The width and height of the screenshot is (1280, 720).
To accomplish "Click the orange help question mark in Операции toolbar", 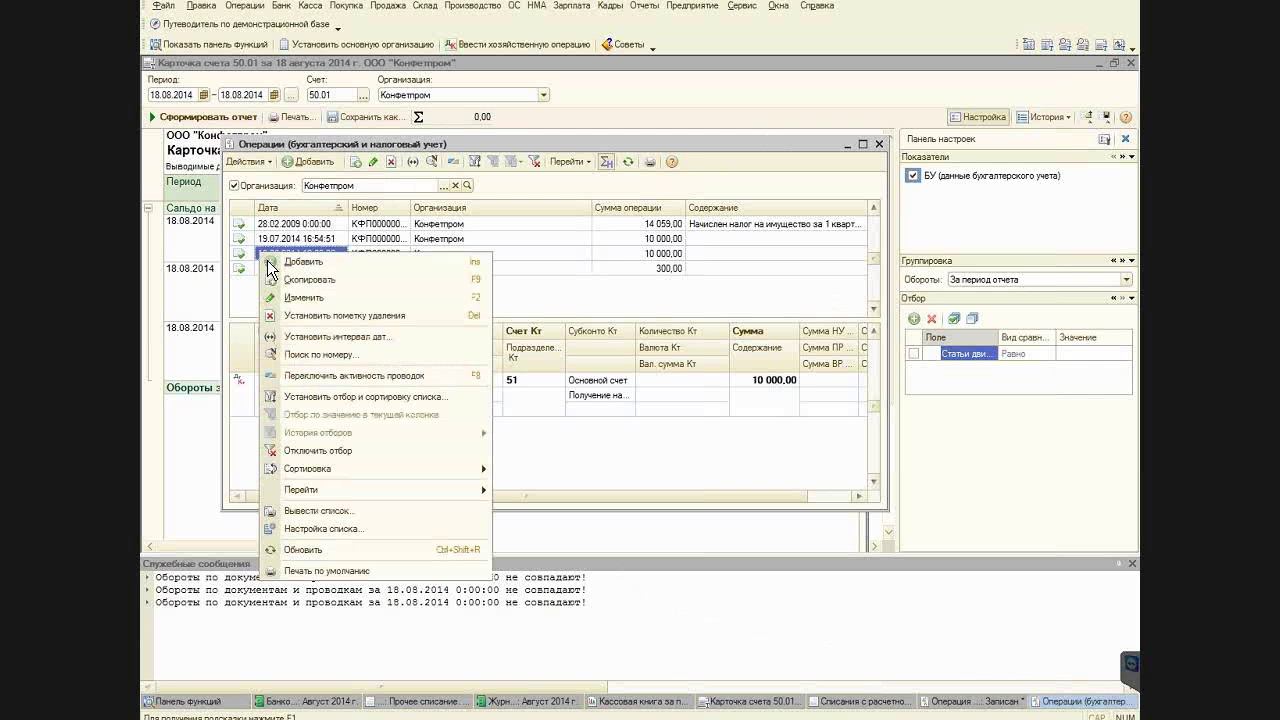I will tap(672, 162).
